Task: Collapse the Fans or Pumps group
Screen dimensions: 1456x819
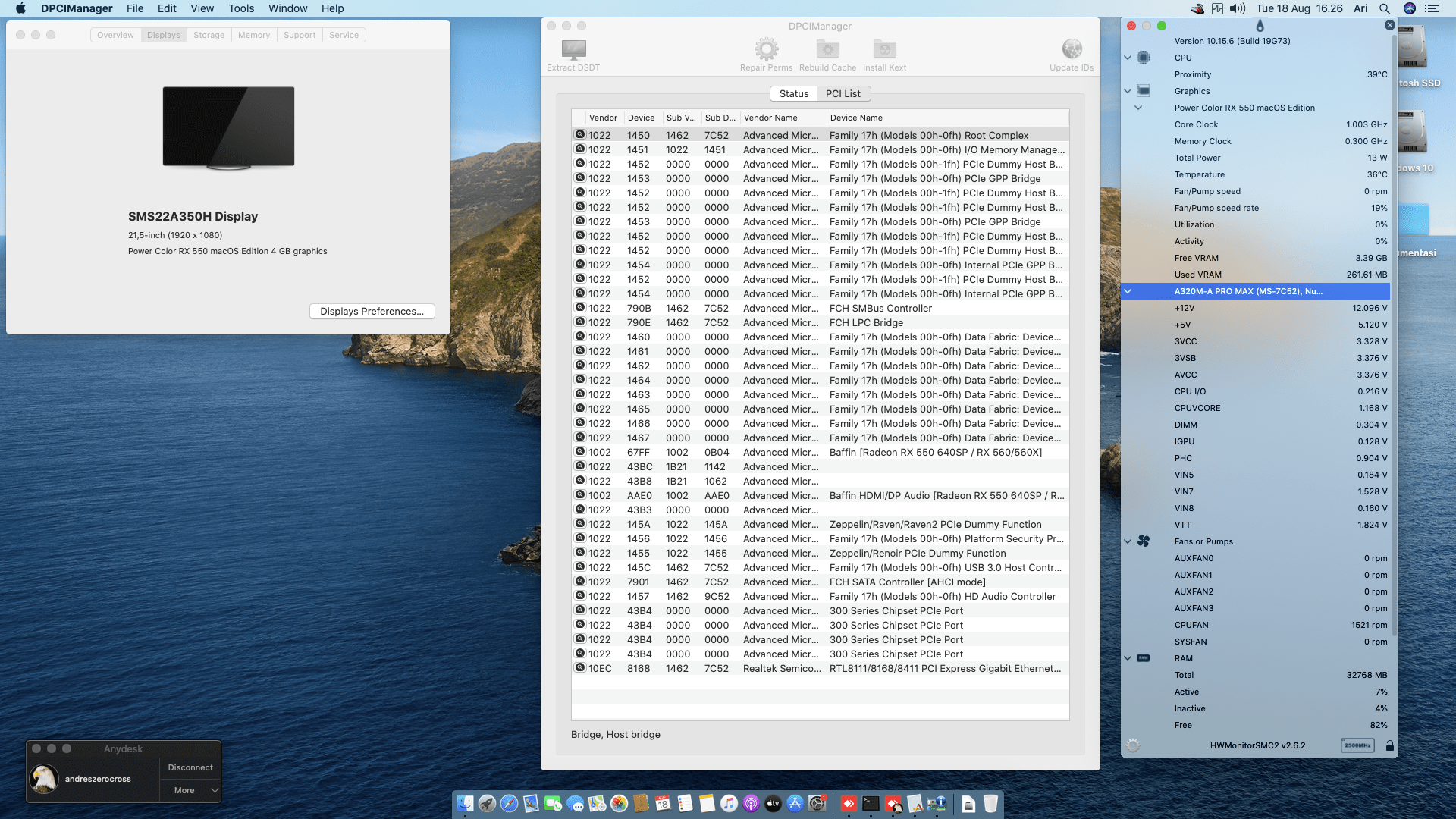Action: pos(1128,541)
